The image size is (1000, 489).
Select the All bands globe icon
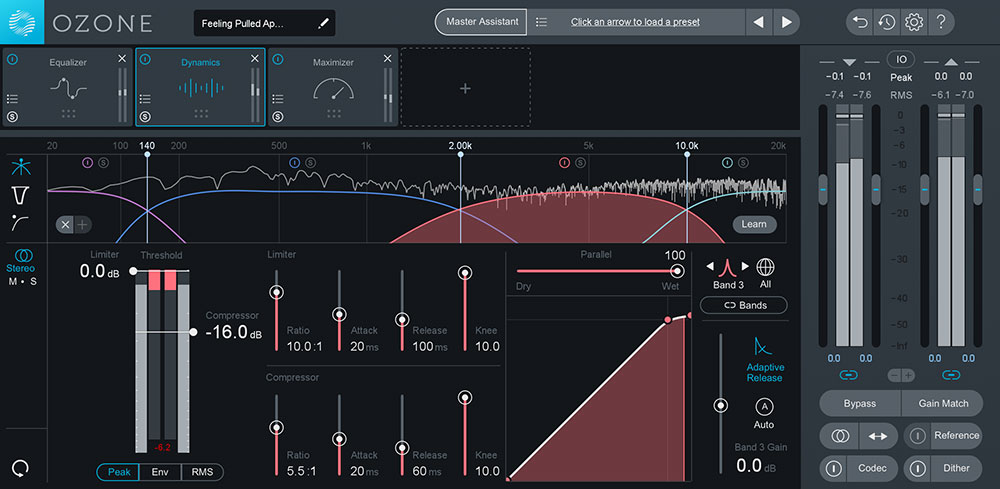point(765,267)
